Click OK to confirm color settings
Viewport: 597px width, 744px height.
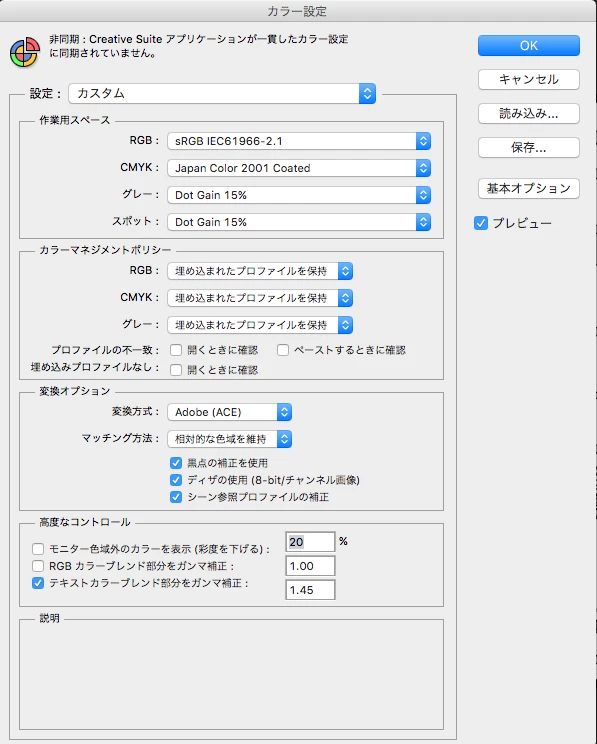click(x=529, y=46)
